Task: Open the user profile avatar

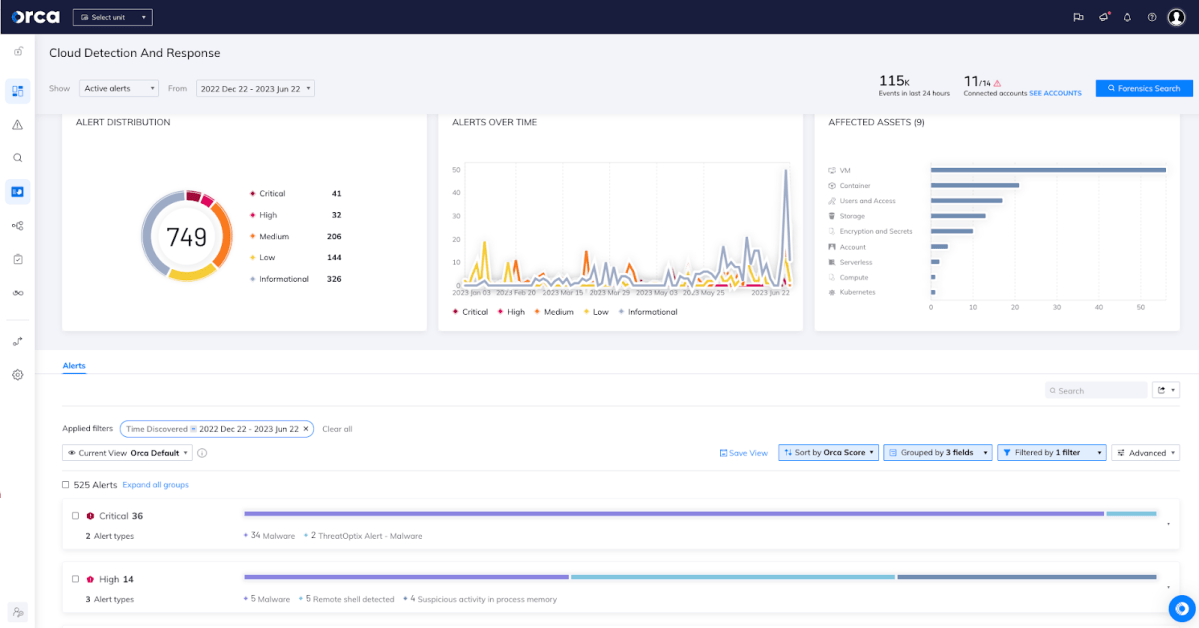Action: (1176, 17)
